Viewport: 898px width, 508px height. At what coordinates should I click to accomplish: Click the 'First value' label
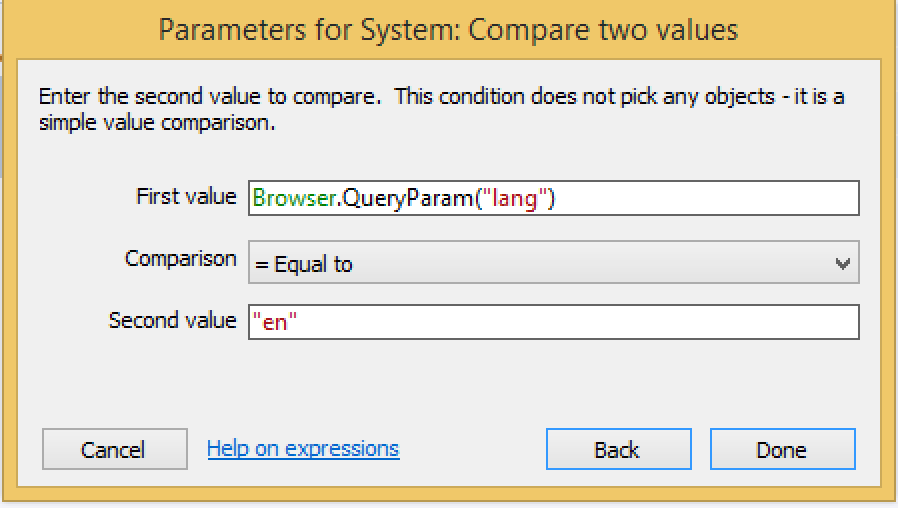(x=186, y=197)
